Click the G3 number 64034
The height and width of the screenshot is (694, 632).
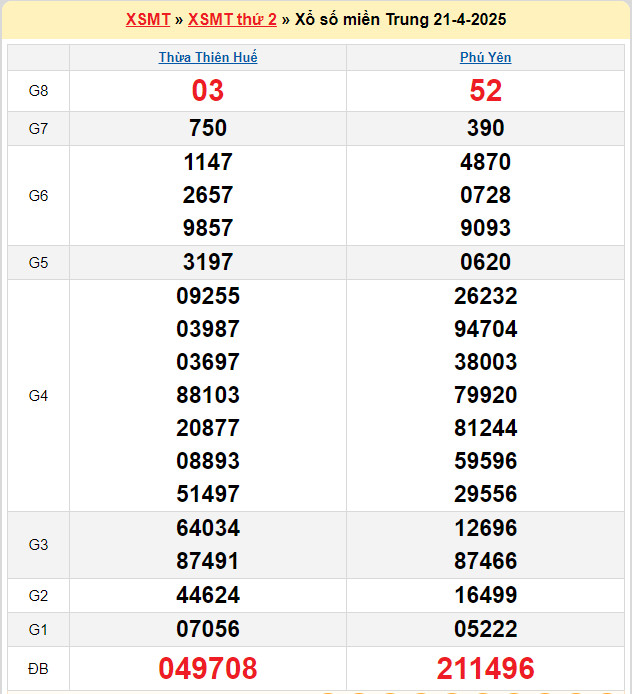click(208, 528)
